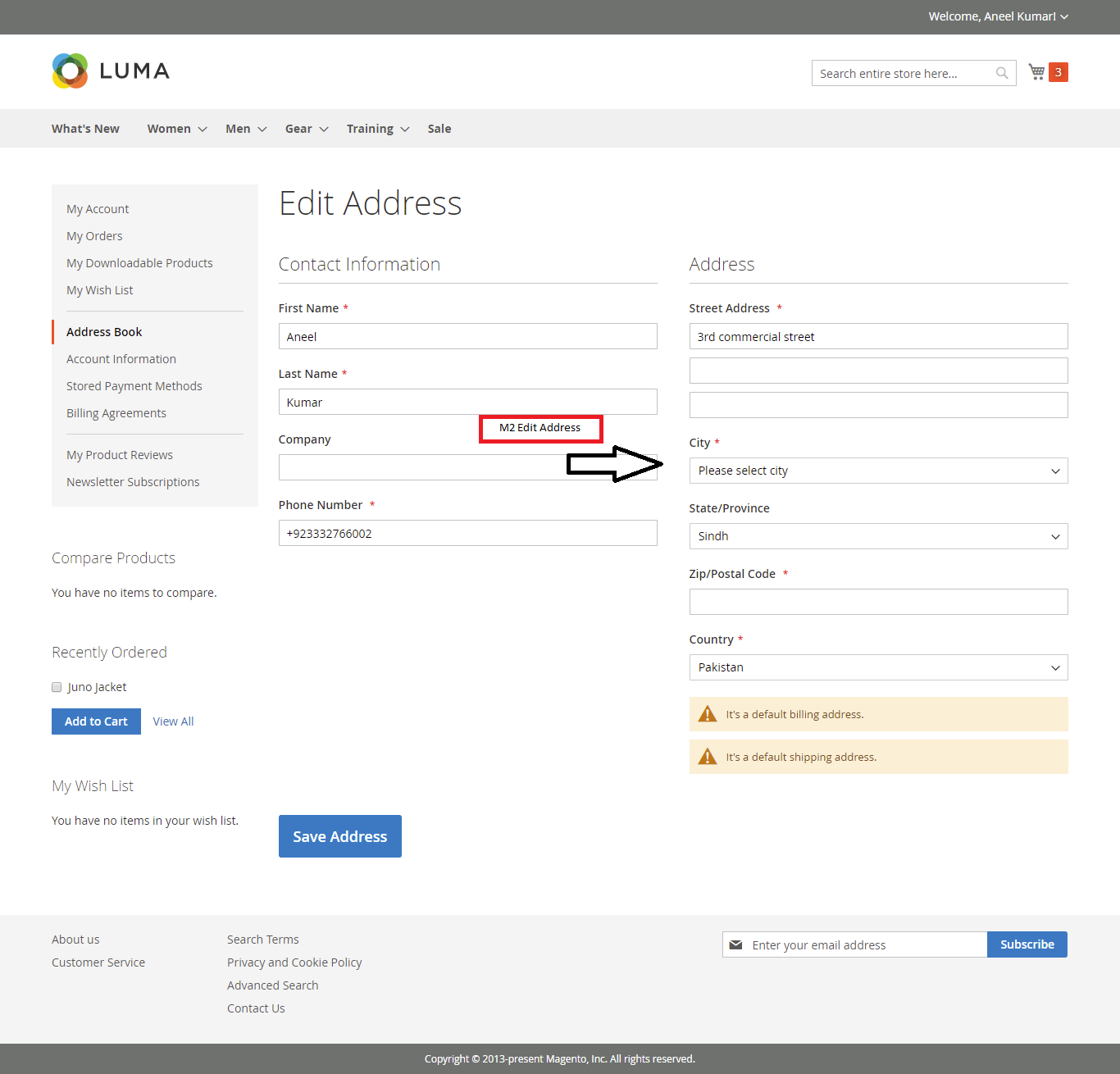
Task: Click the Edit Address page heading
Action: (x=371, y=203)
